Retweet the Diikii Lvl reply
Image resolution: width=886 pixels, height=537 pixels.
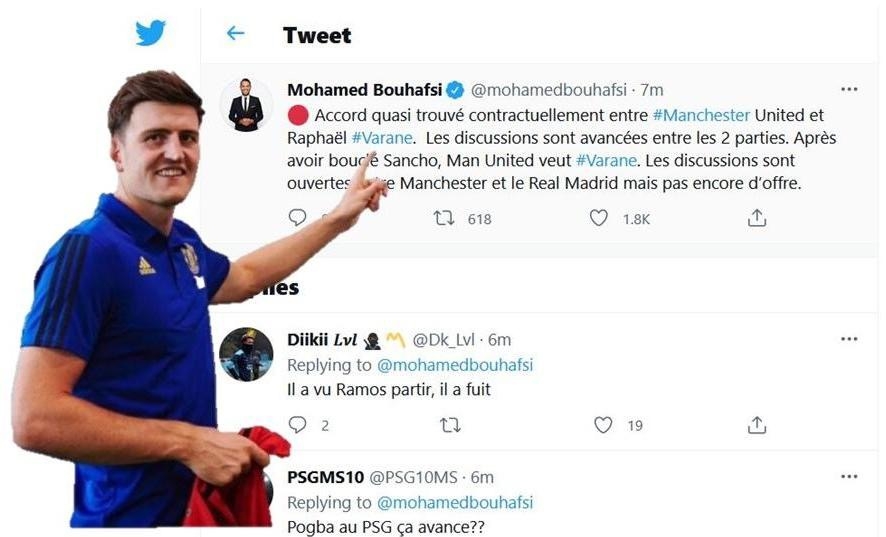click(450, 425)
